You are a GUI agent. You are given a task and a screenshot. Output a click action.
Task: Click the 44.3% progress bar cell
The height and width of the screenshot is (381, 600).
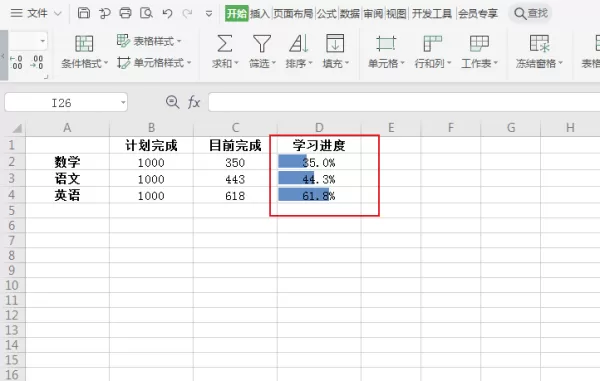coord(319,179)
